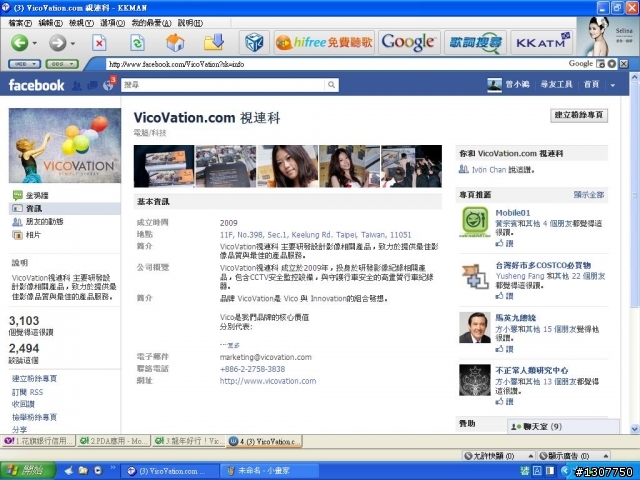This screenshot has width=640, height=480.
Task: Switch to the PDA應用 browser tab
Action: [x=113, y=441]
